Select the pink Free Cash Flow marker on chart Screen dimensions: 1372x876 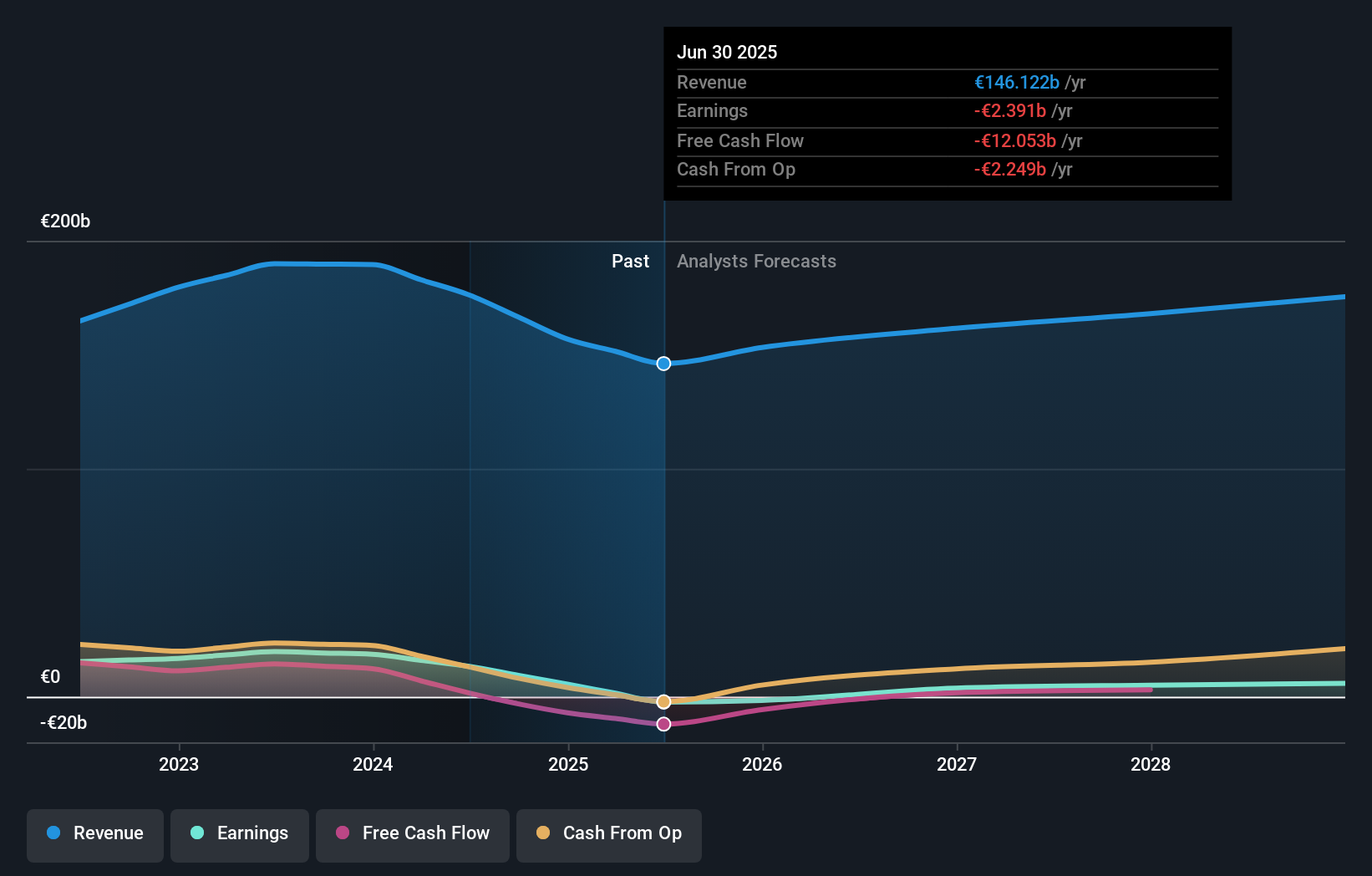click(663, 724)
